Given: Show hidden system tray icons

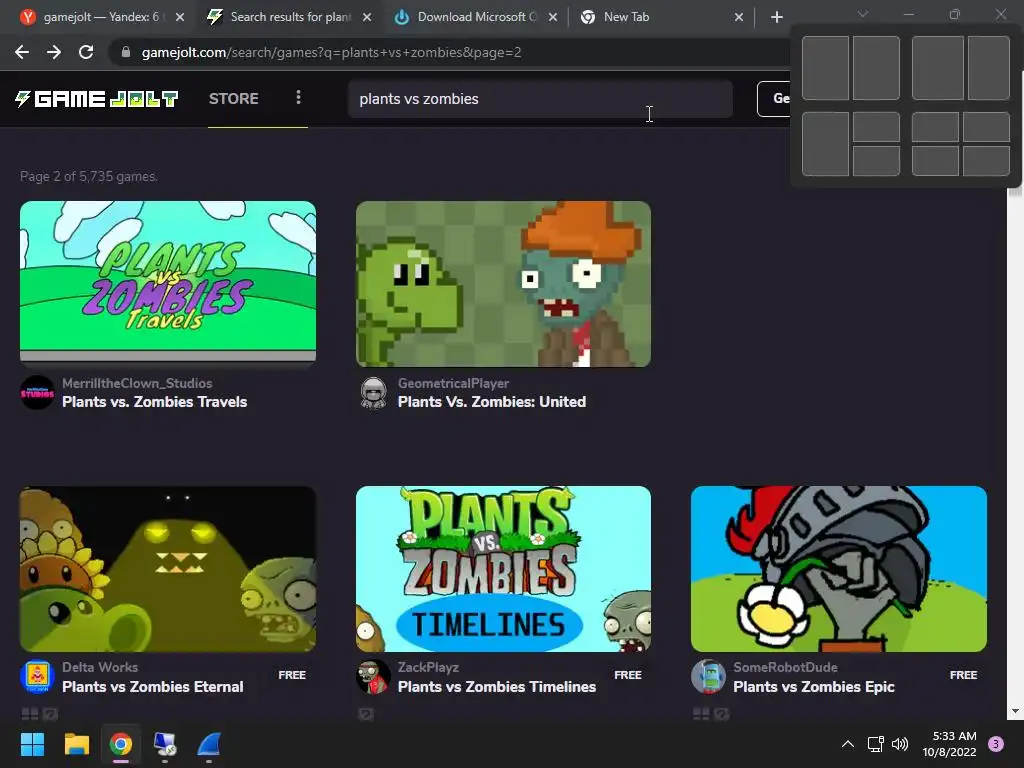Looking at the screenshot, I should [848, 744].
